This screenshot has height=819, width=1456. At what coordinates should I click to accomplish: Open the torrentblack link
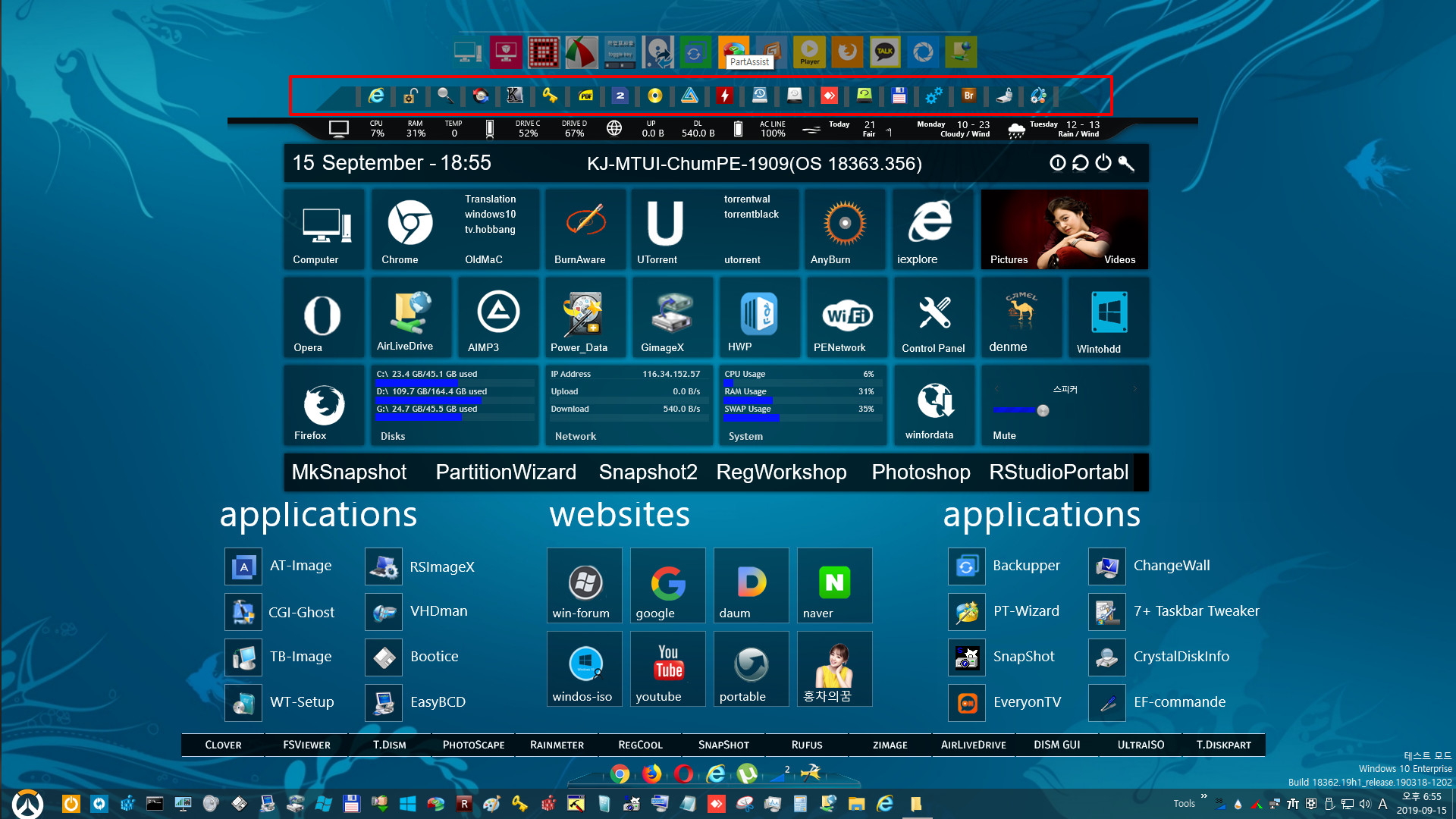click(x=752, y=214)
